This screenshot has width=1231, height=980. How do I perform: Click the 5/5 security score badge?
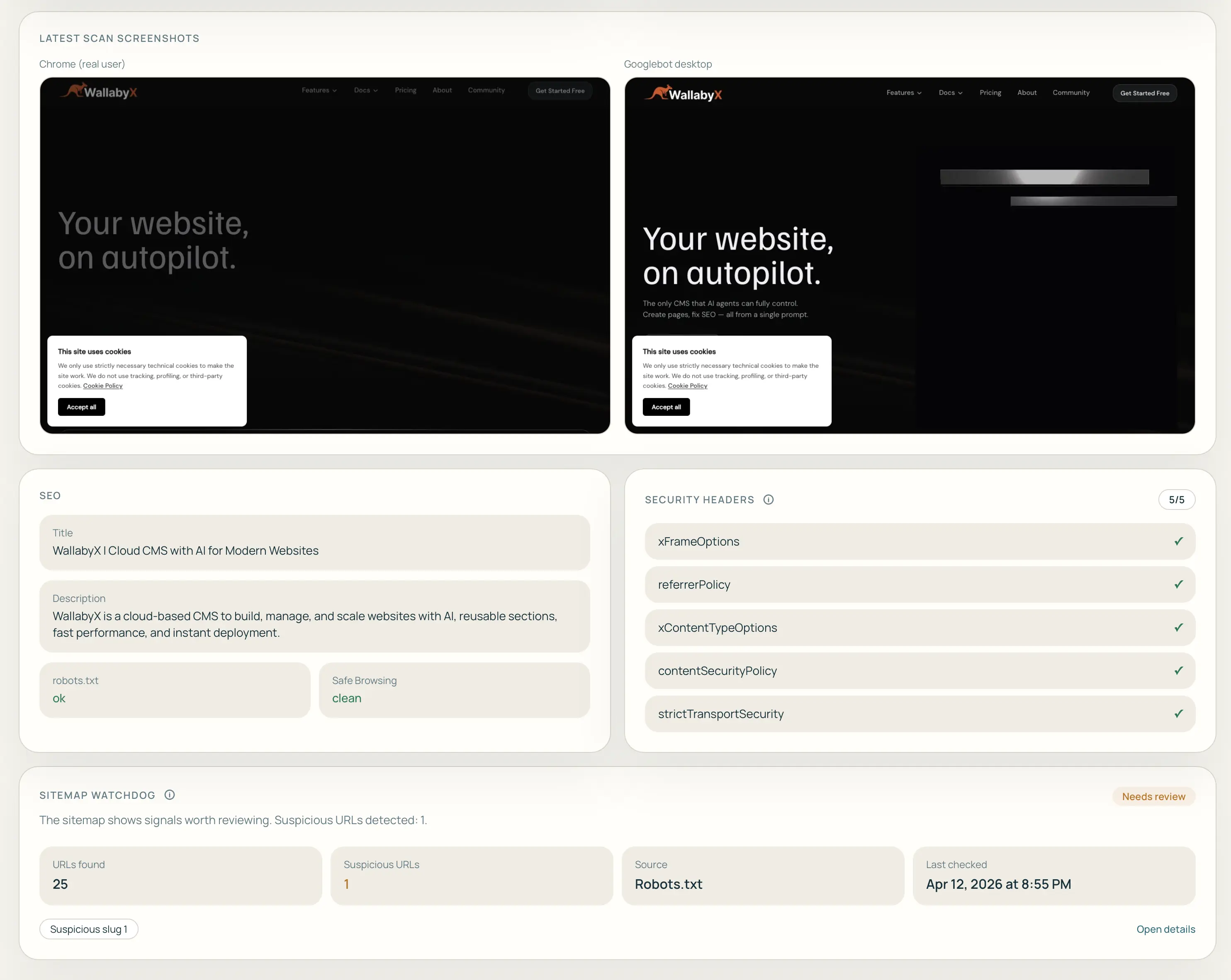1176,500
